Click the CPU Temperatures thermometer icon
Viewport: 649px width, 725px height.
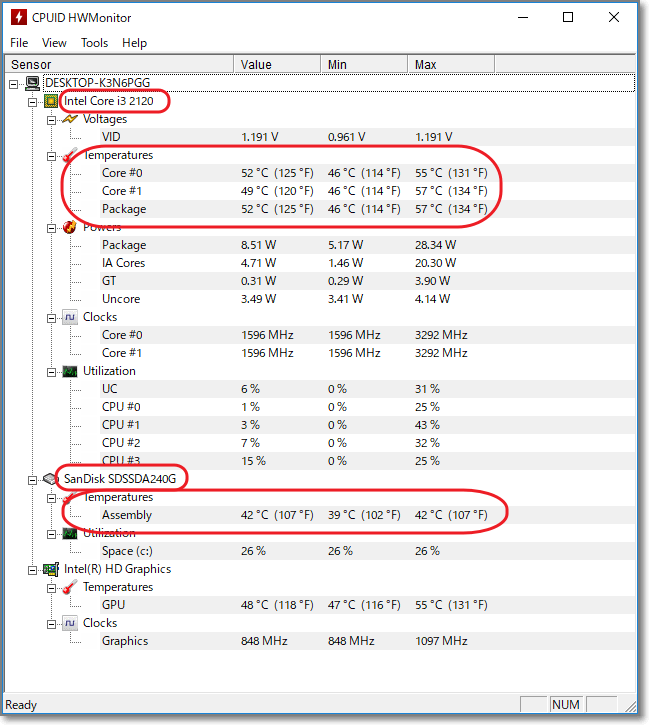tap(70, 155)
